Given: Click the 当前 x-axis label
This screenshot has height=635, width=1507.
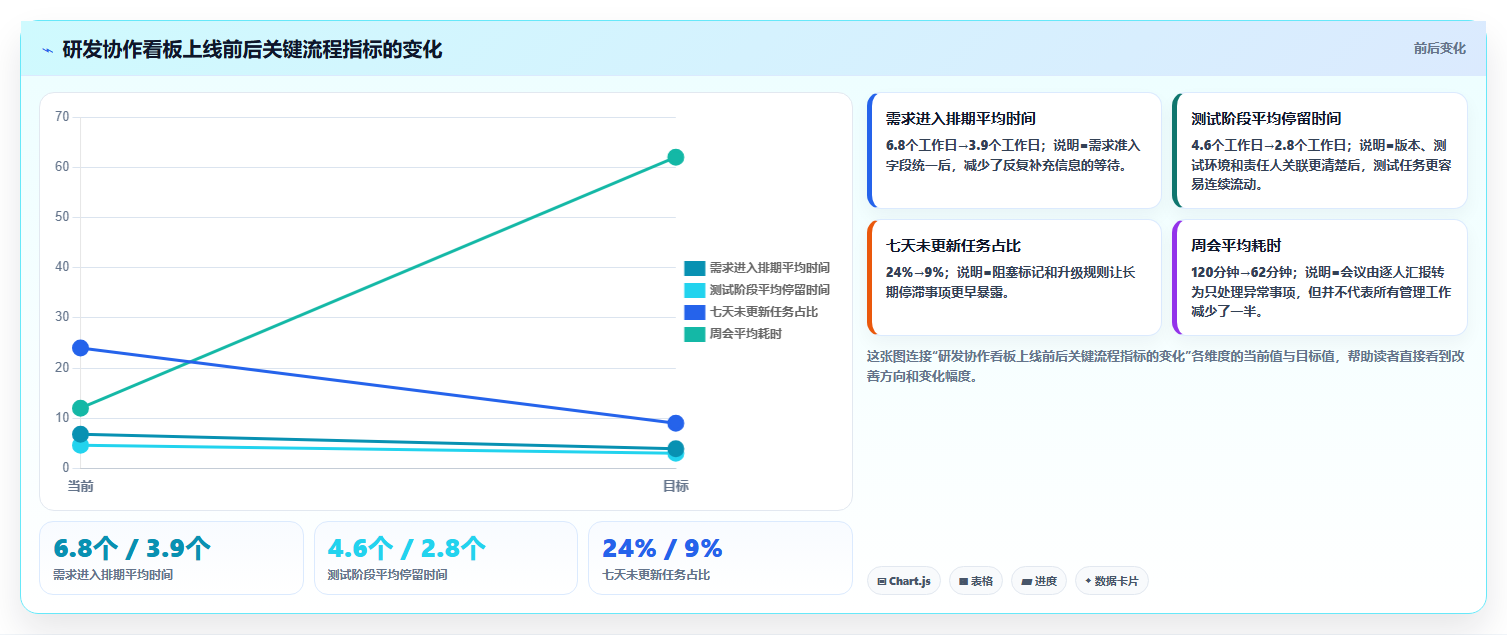Looking at the screenshot, I should pos(81,486).
